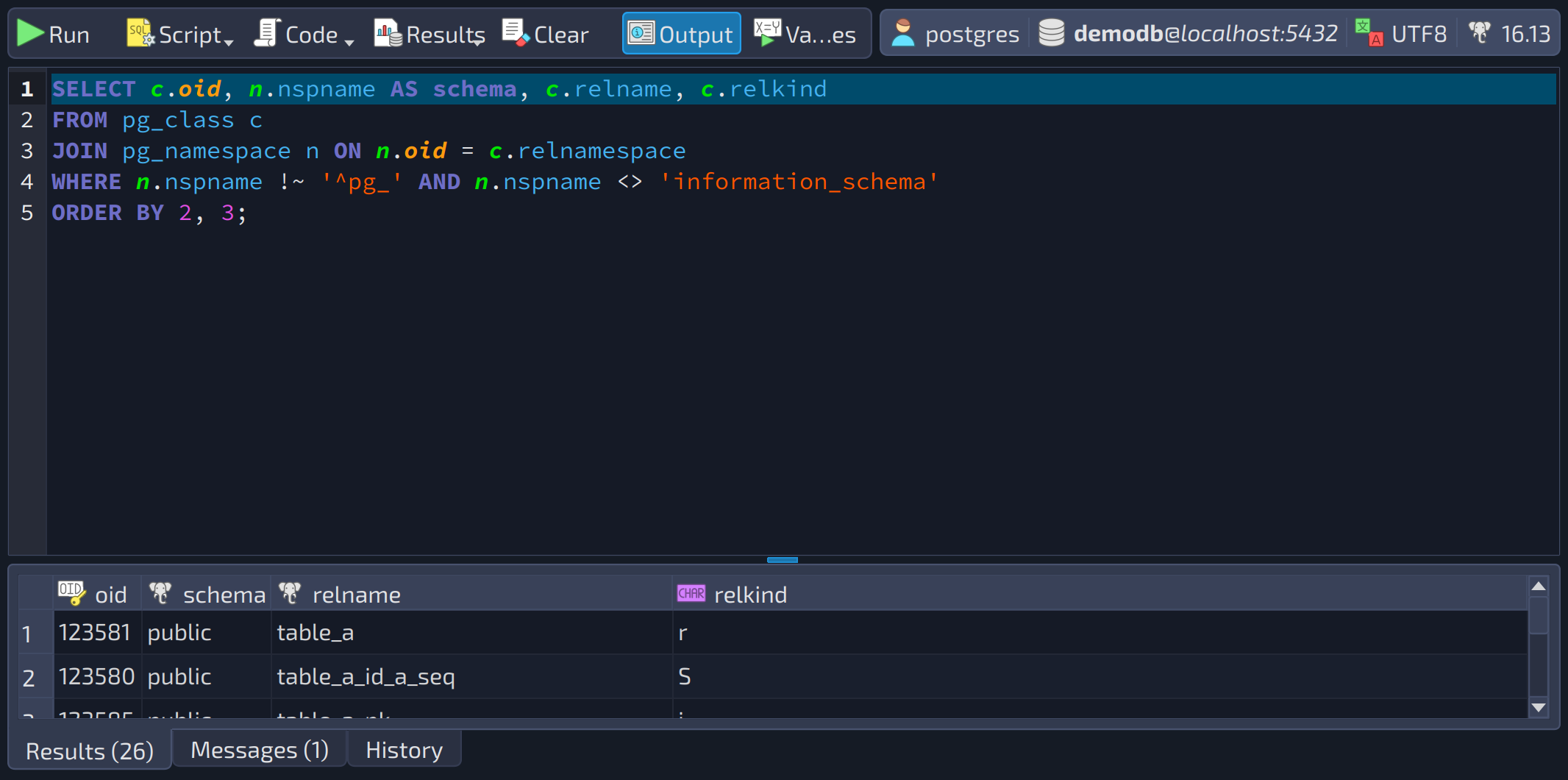Click the results scrollbar down arrow
Viewport: 1568px width, 780px height.
[x=1538, y=707]
